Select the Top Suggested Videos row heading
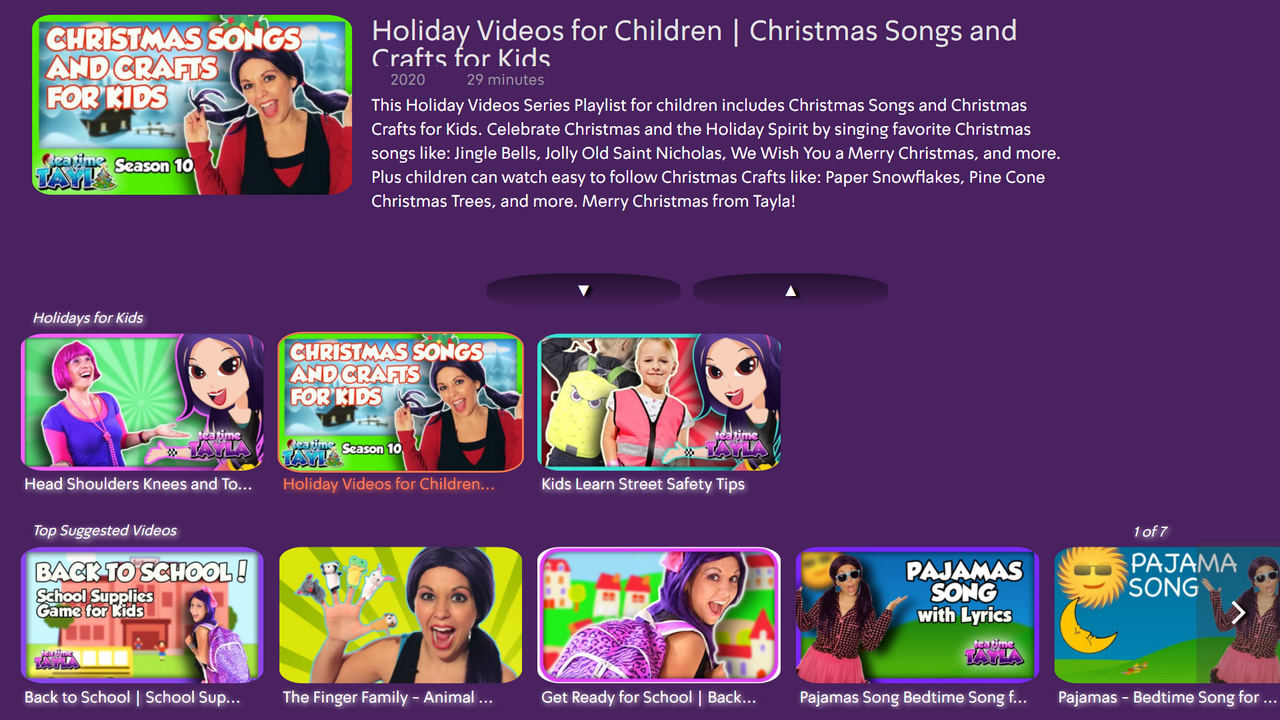The height and width of the screenshot is (720, 1280). [105, 531]
